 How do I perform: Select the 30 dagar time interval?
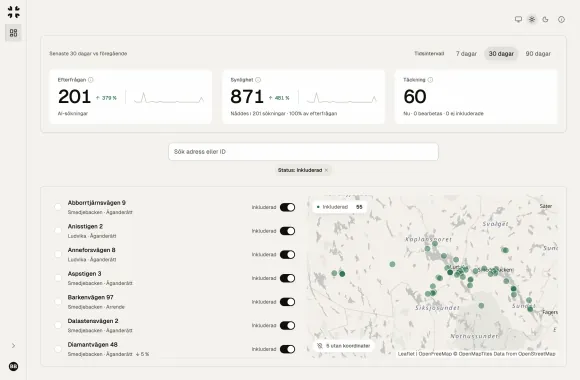(x=501, y=54)
